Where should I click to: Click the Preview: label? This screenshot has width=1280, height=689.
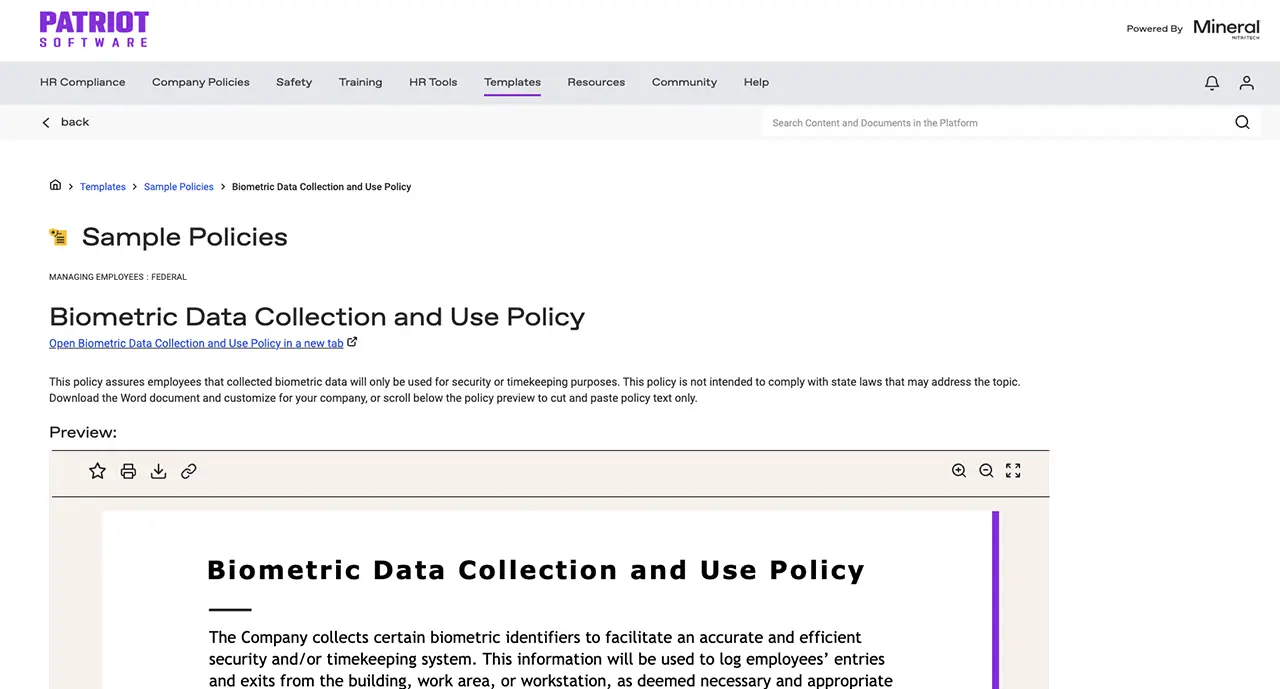(83, 432)
